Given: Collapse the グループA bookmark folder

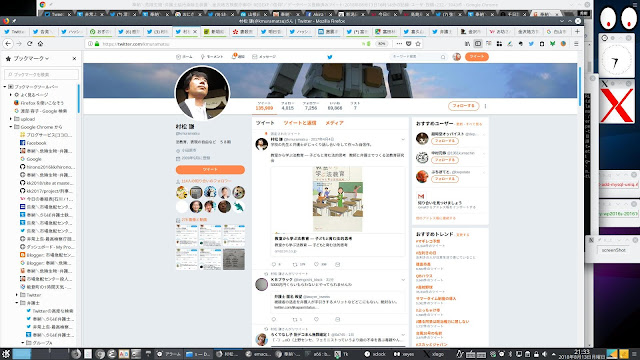Looking at the screenshot, I should coord(23,343).
